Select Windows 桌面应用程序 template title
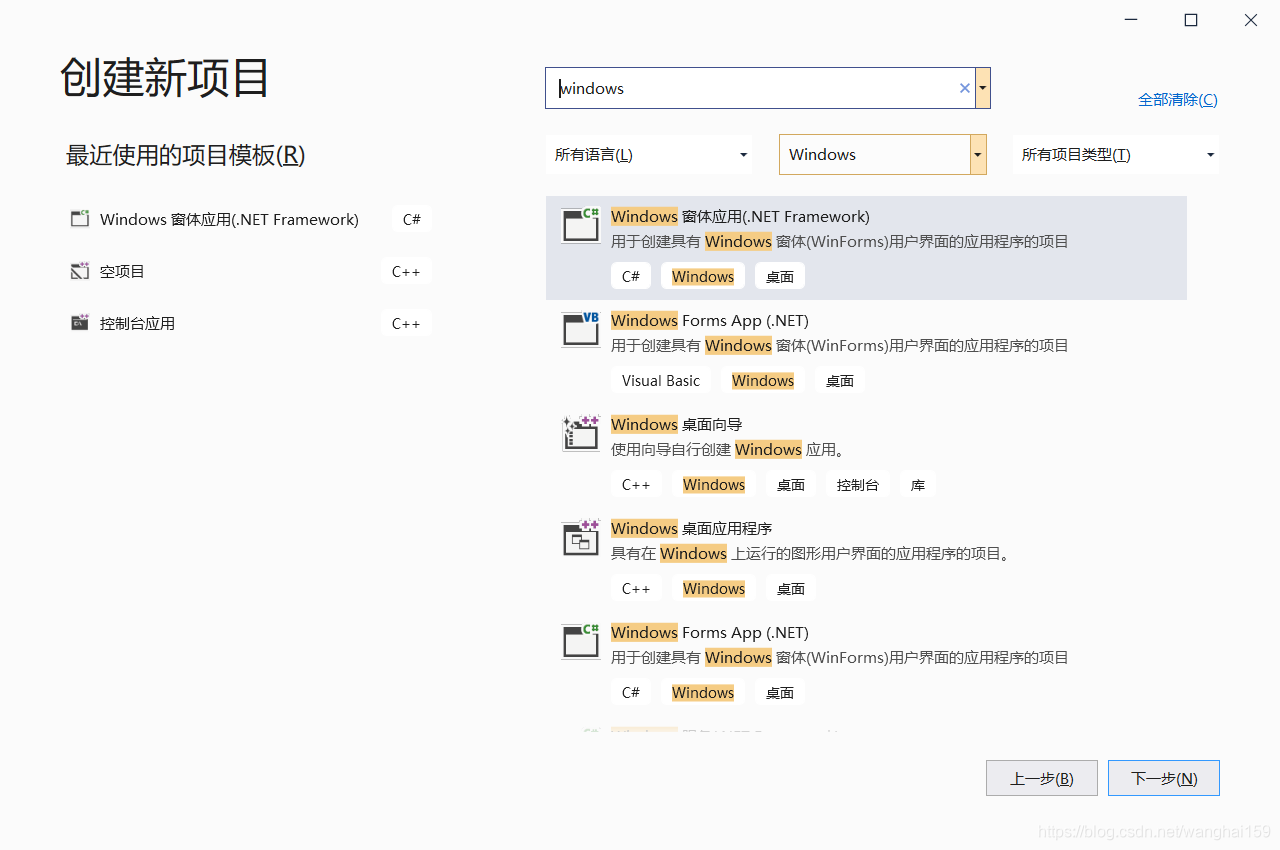Image resolution: width=1280 pixels, height=850 pixels. (692, 528)
